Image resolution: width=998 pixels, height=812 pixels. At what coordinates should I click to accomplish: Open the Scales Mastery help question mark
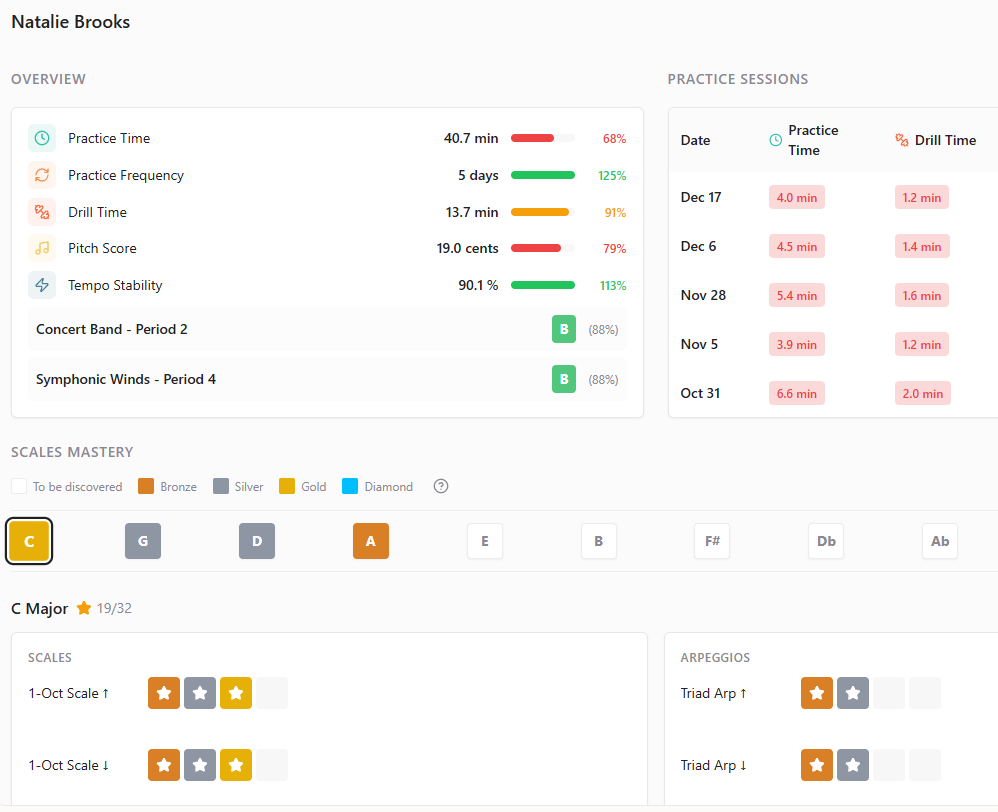click(440, 486)
